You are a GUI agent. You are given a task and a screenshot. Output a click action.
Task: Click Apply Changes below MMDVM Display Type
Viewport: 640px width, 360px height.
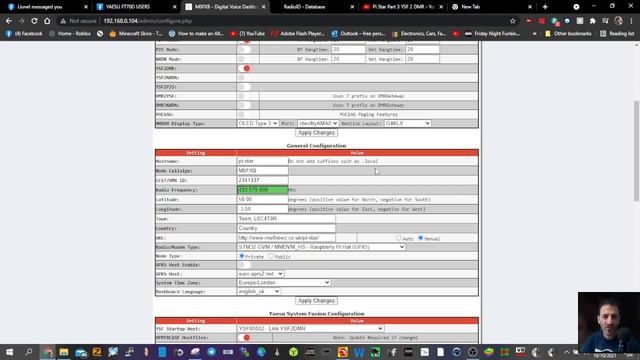316,133
